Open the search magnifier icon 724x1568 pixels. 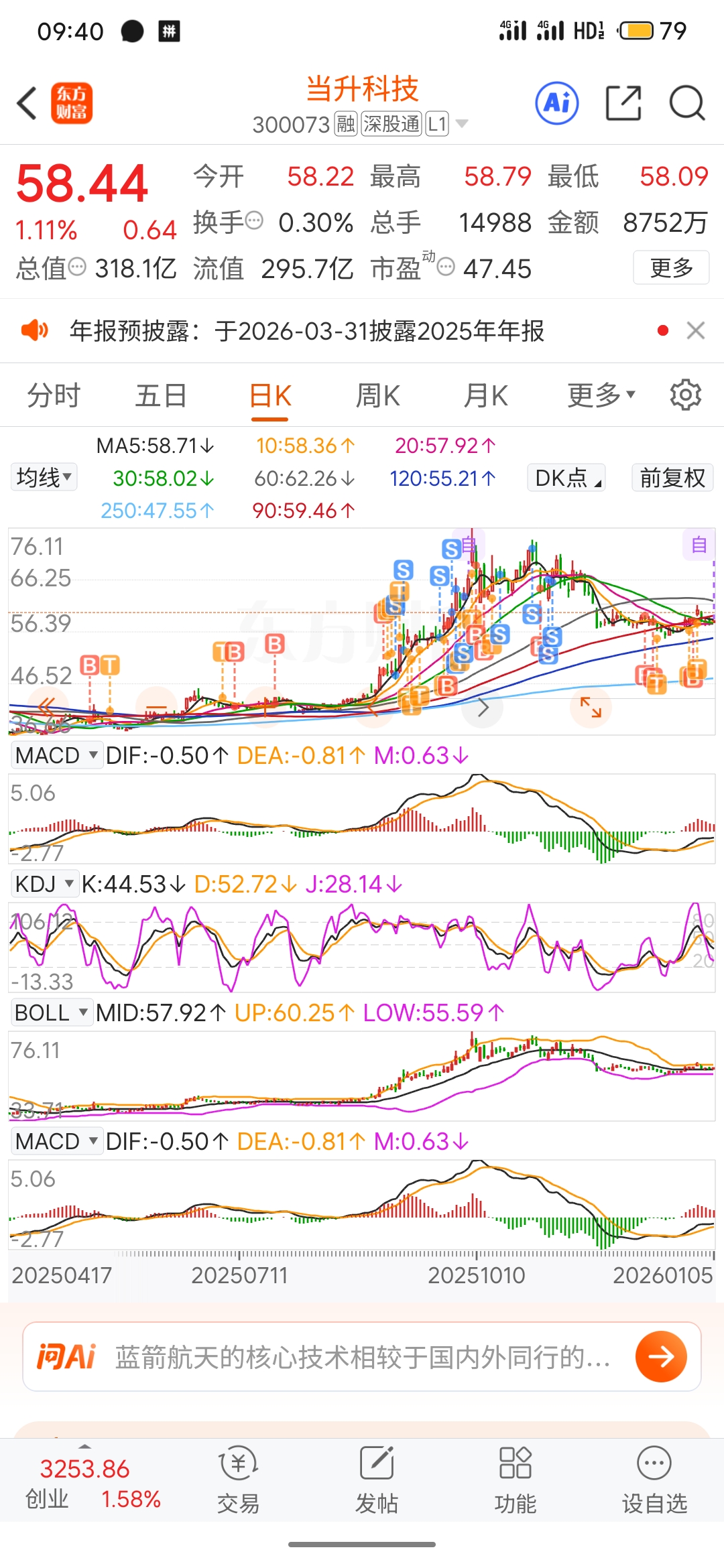click(687, 104)
